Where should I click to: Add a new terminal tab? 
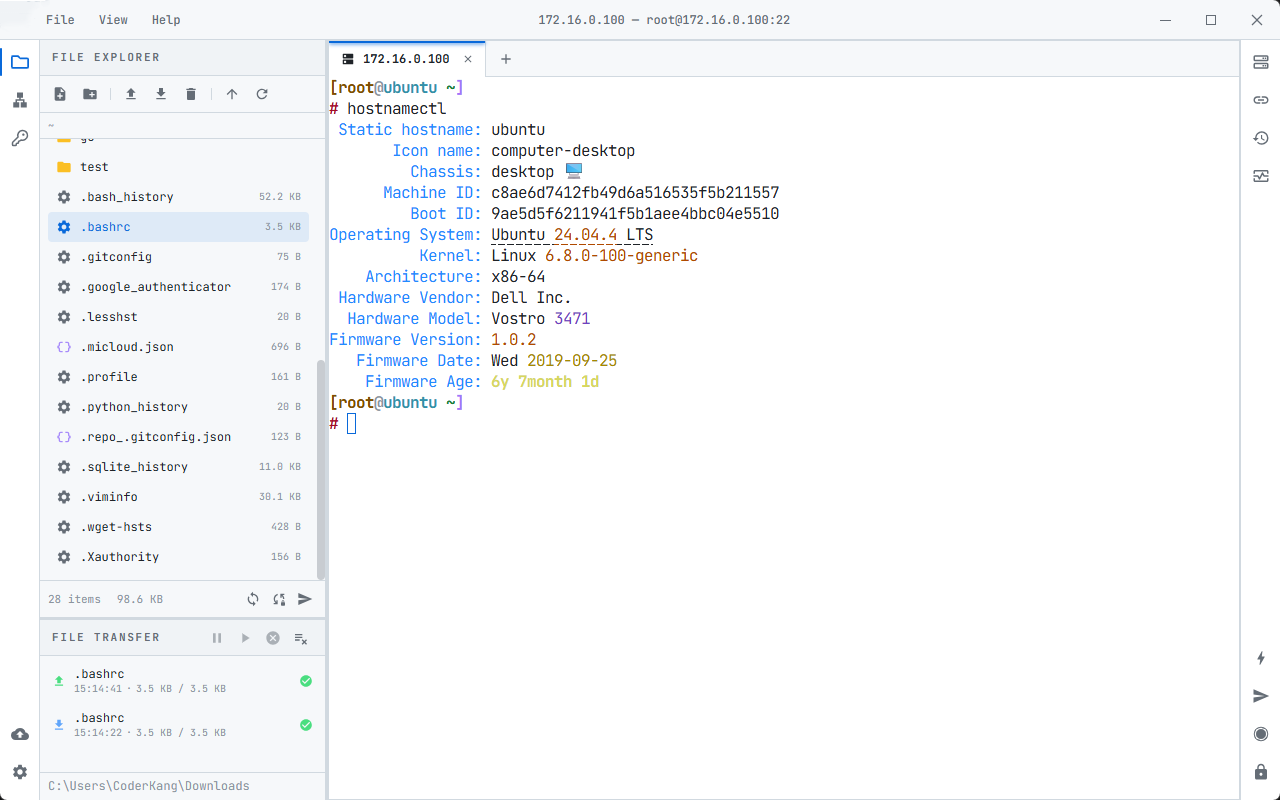pyautogui.click(x=506, y=59)
